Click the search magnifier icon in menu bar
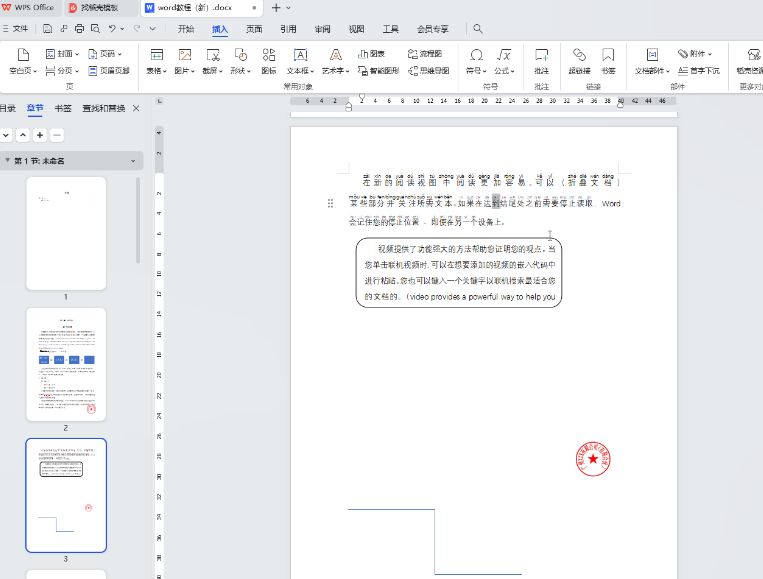 pos(478,29)
